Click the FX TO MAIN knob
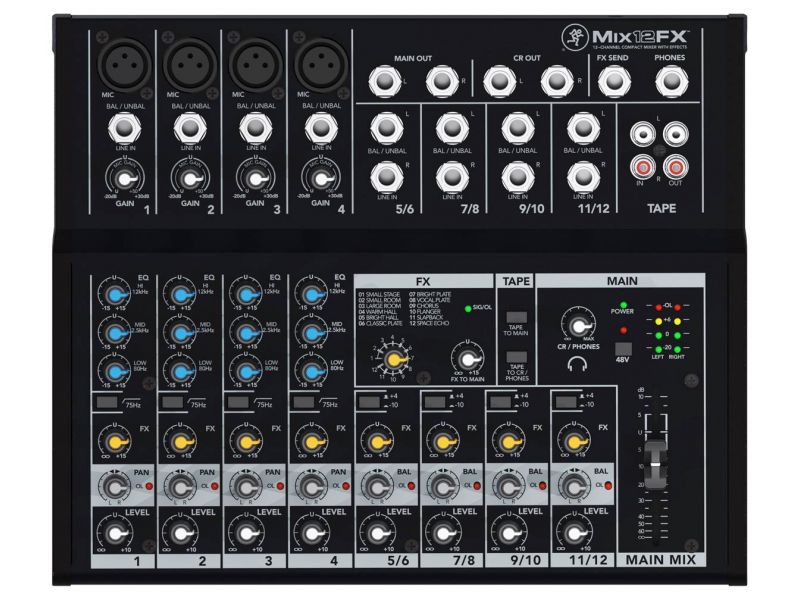 click(467, 359)
